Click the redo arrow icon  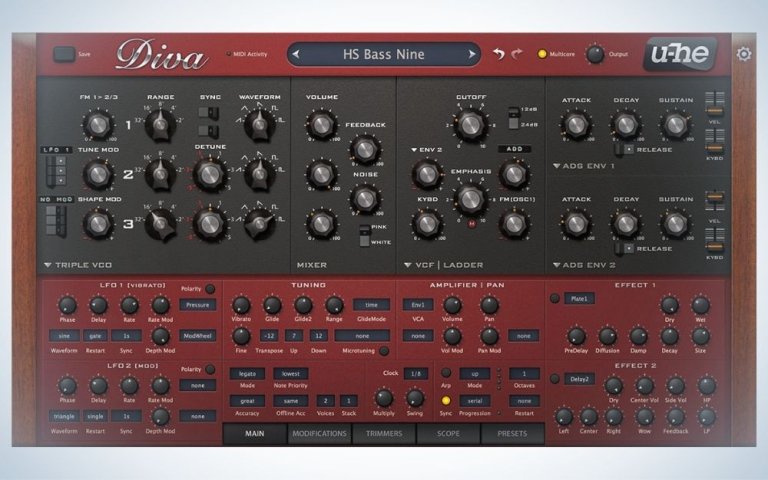(x=517, y=54)
